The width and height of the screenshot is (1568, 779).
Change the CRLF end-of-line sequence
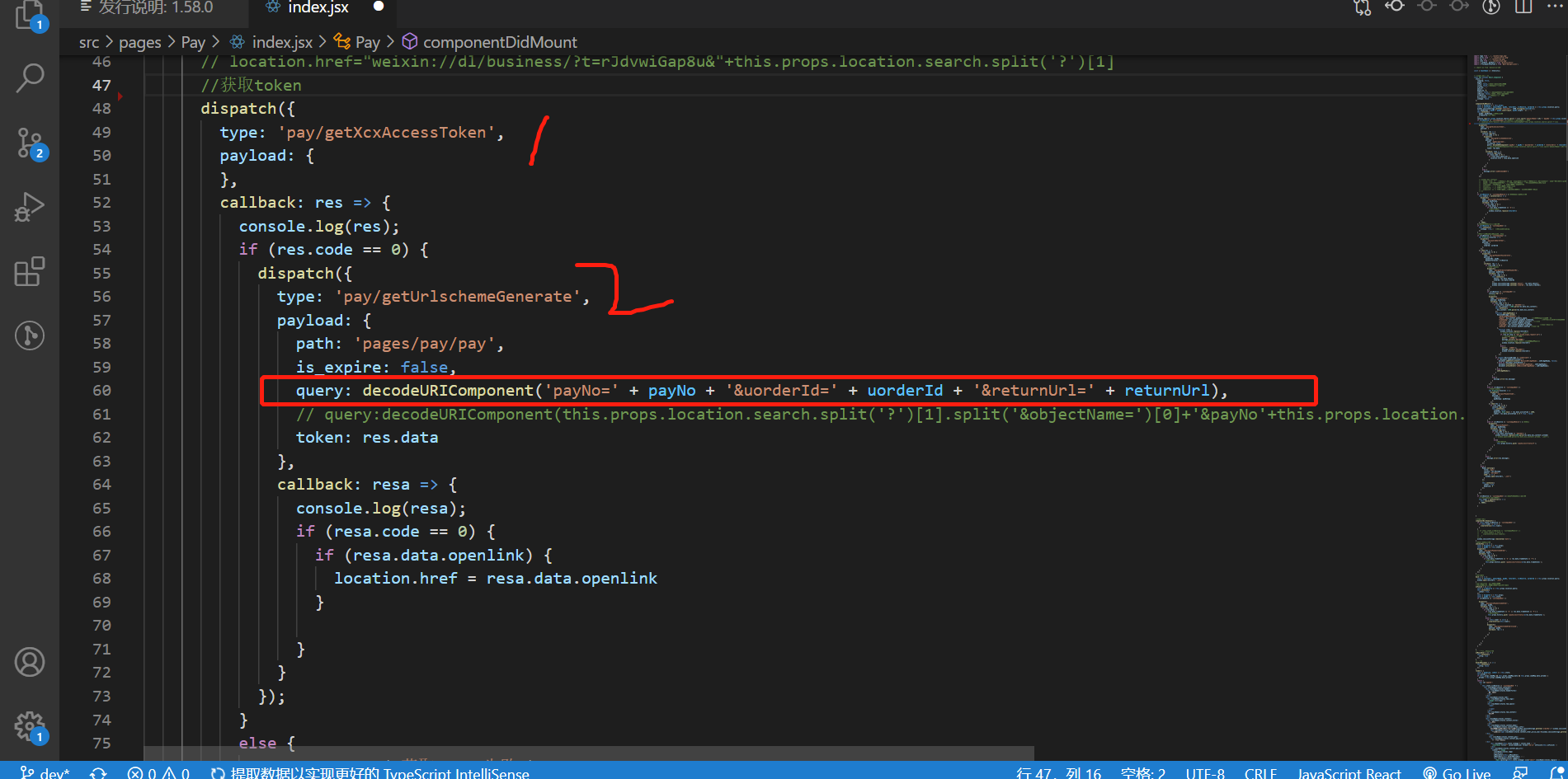tap(1260, 772)
